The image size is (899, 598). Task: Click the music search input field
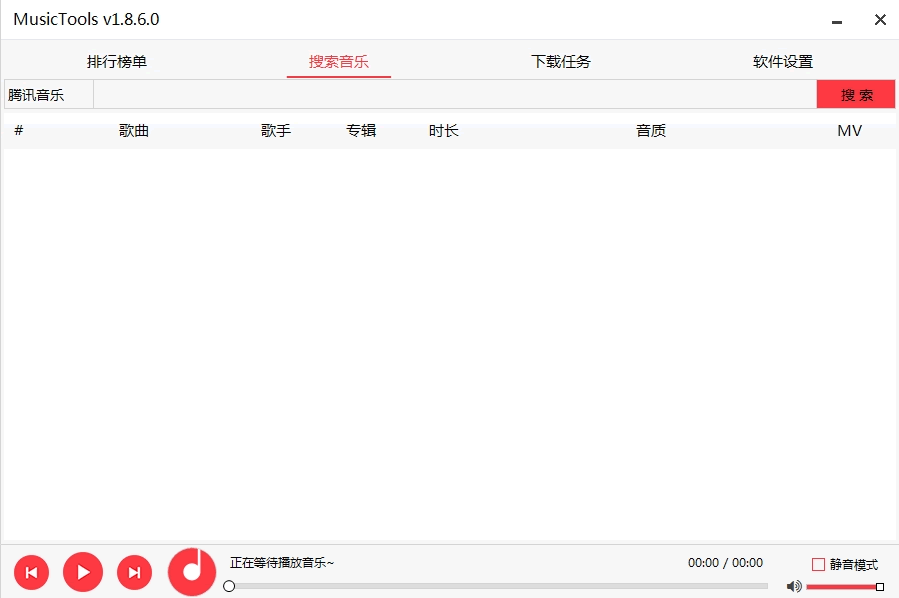(x=454, y=95)
